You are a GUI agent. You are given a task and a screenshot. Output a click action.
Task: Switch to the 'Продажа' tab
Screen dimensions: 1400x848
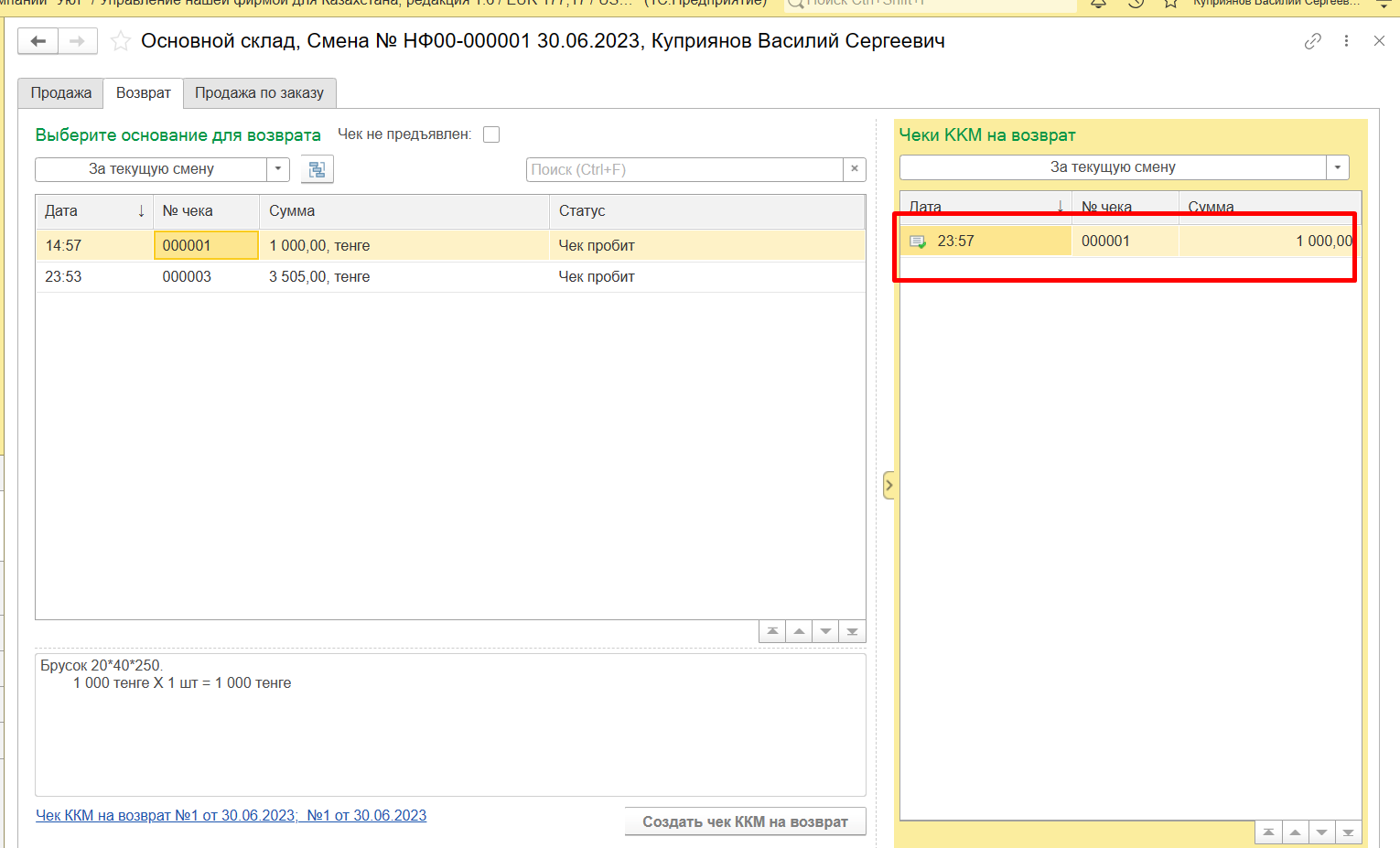coord(61,93)
